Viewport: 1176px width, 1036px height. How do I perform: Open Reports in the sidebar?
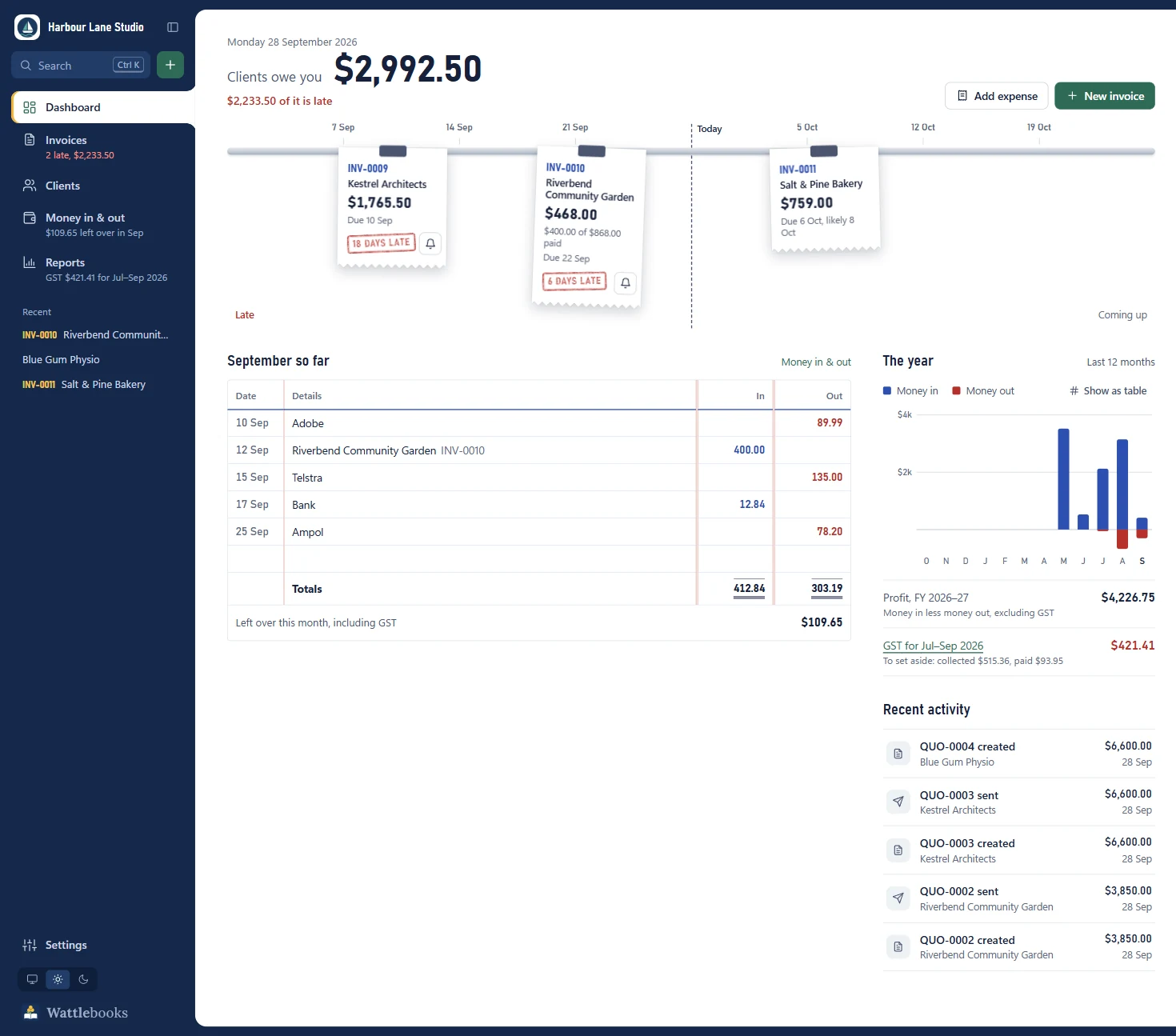pyautogui.click(x=98, y=270)
